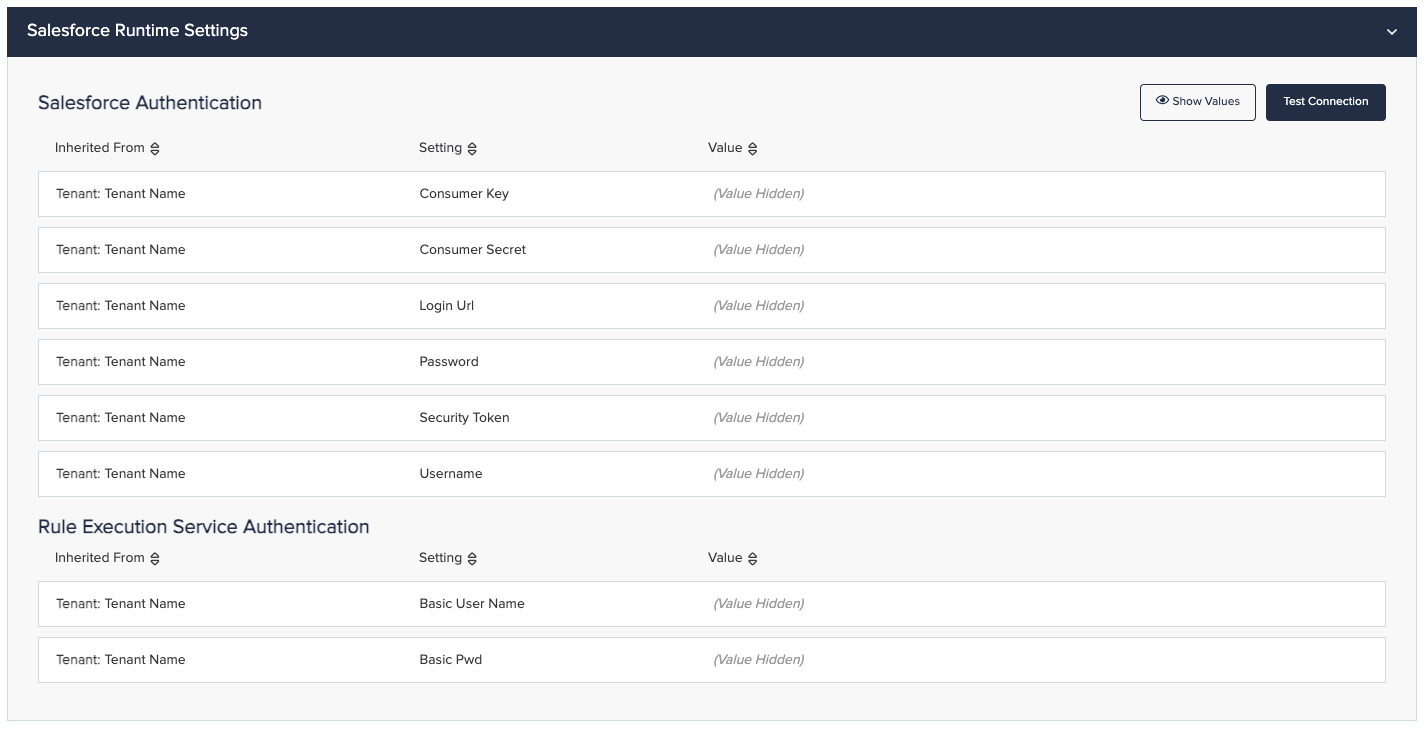This screenshot has height=731, width=1426.
Task: Select the Username setting row
Action: [451, 474]
